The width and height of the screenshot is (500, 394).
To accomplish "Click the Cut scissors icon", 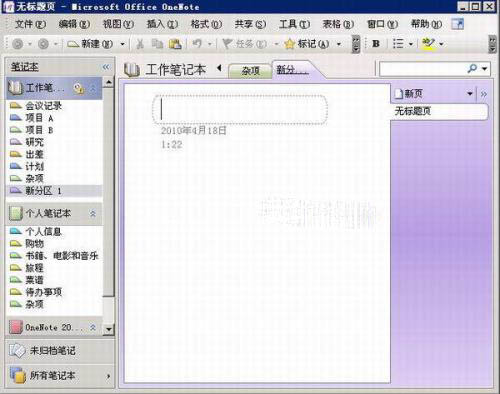I will click(x=140, y=44).
